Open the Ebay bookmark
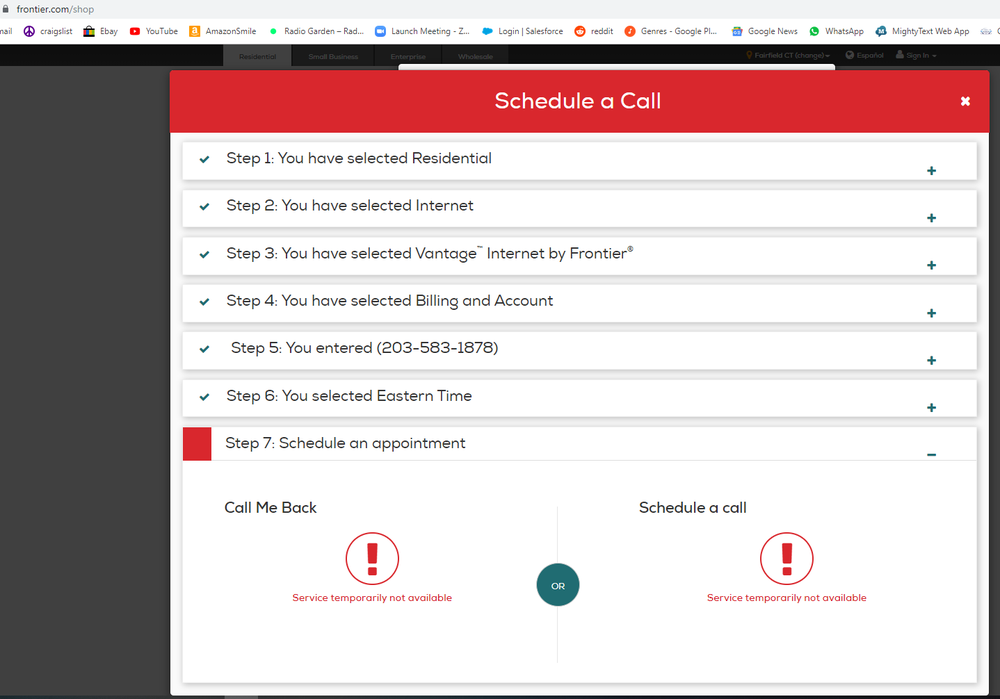Image resolution: width=1000 pixels, height=699 pixels. 101,31
